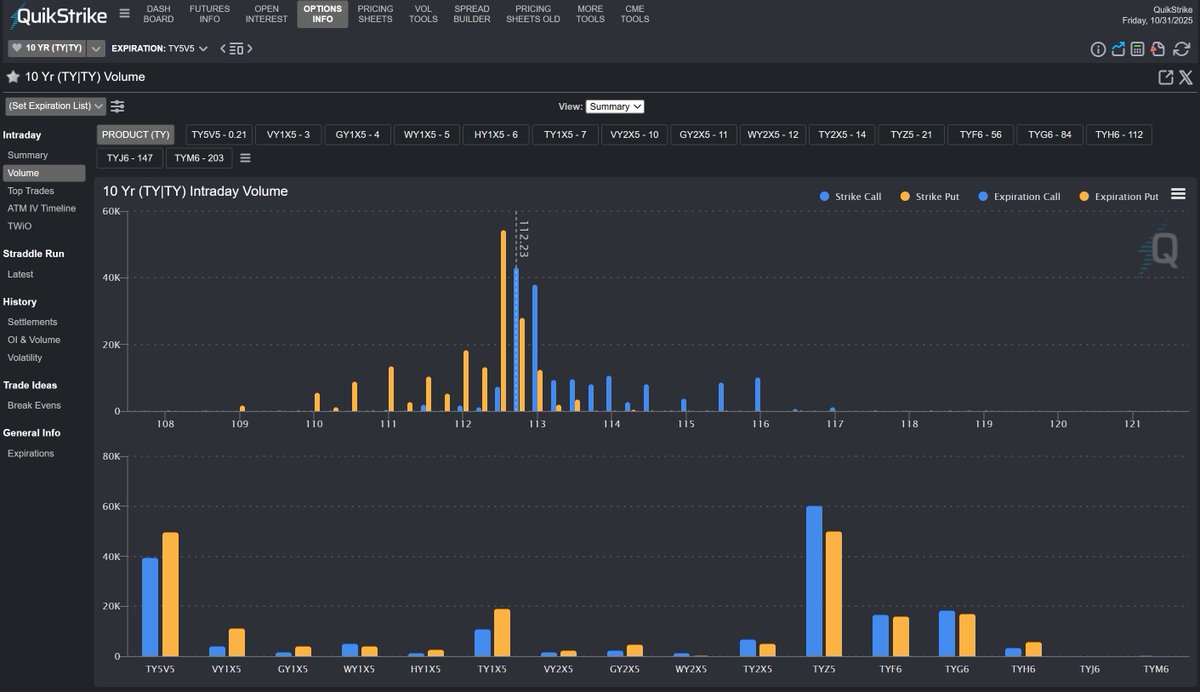The image size is (1200, 692).
Task: Open the chart menu hamburger icon
Action: coord(1178,194)
